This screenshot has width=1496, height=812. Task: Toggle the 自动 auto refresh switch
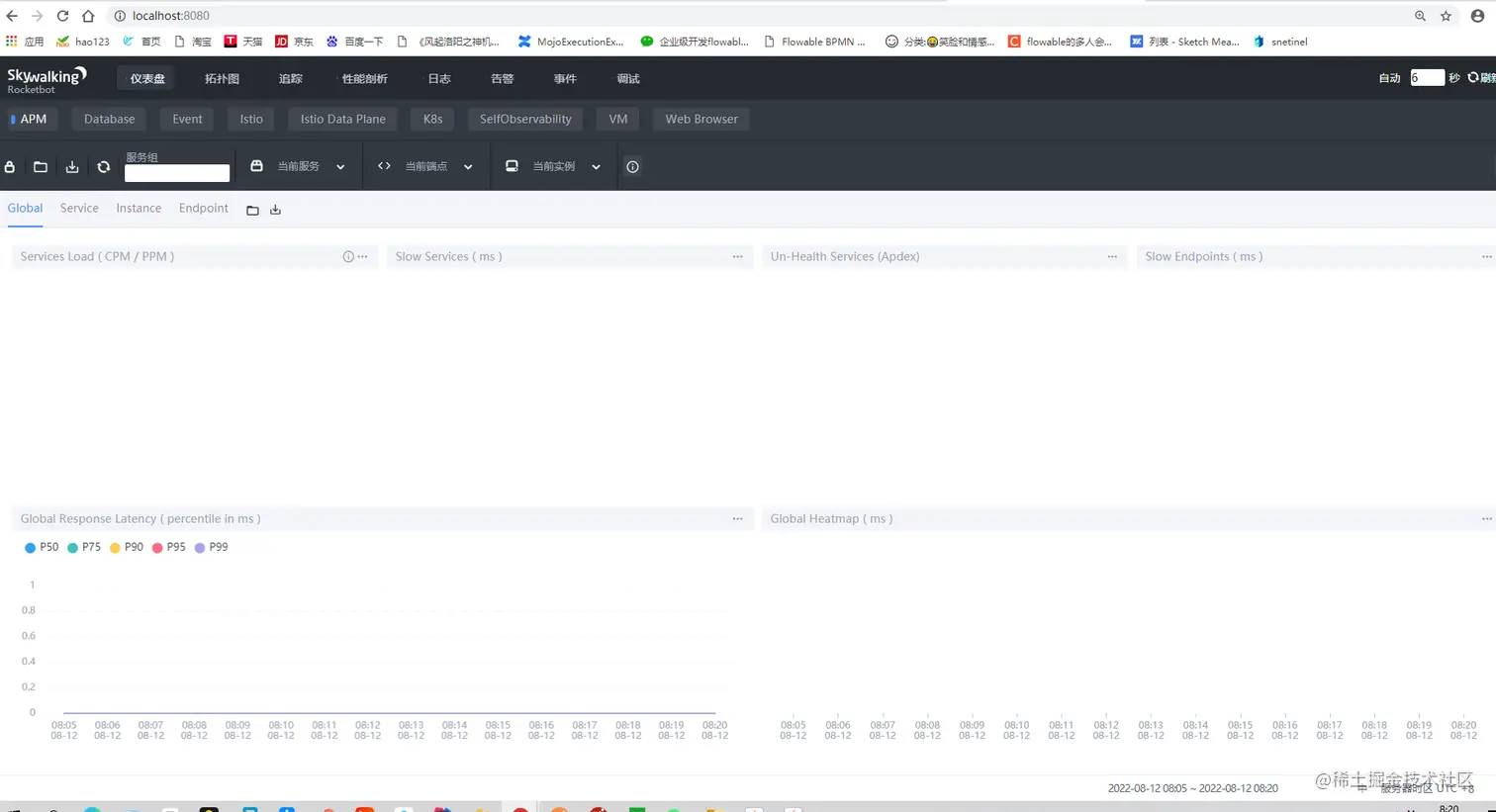click(x=1390, y=78)
